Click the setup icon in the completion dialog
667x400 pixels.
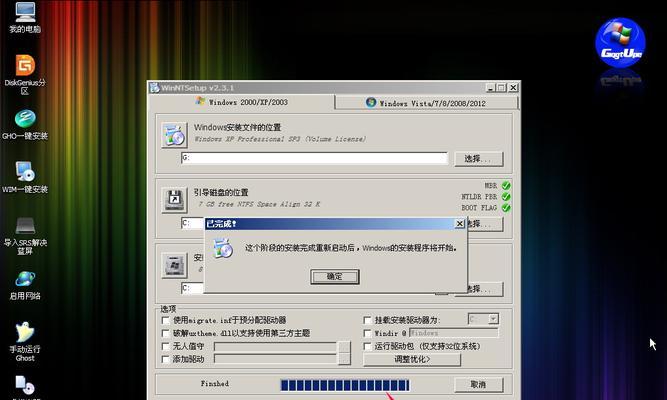[223, 248]
